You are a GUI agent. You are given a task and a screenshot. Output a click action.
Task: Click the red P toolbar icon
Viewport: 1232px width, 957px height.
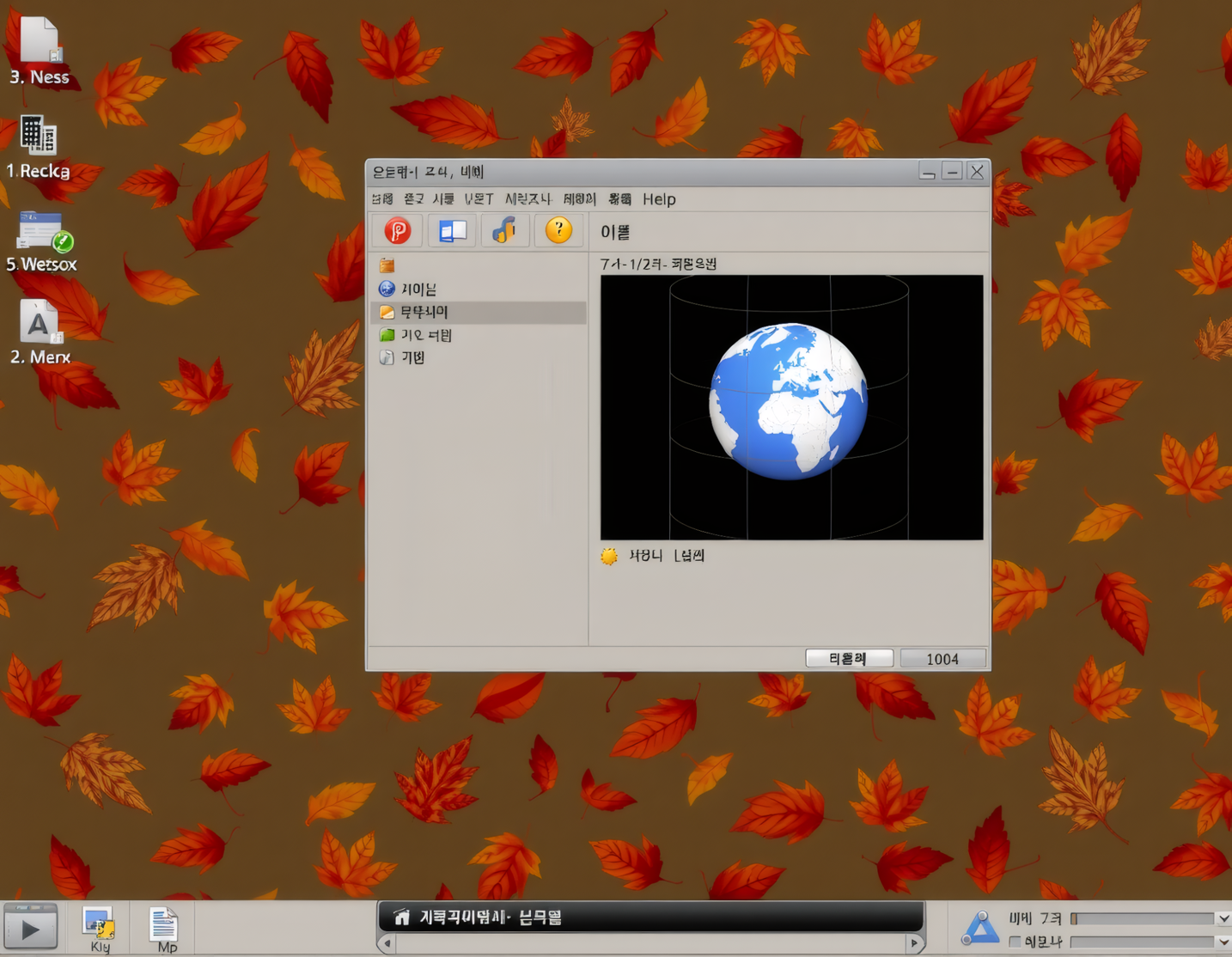pyautogui.click(x=397, y=230)
